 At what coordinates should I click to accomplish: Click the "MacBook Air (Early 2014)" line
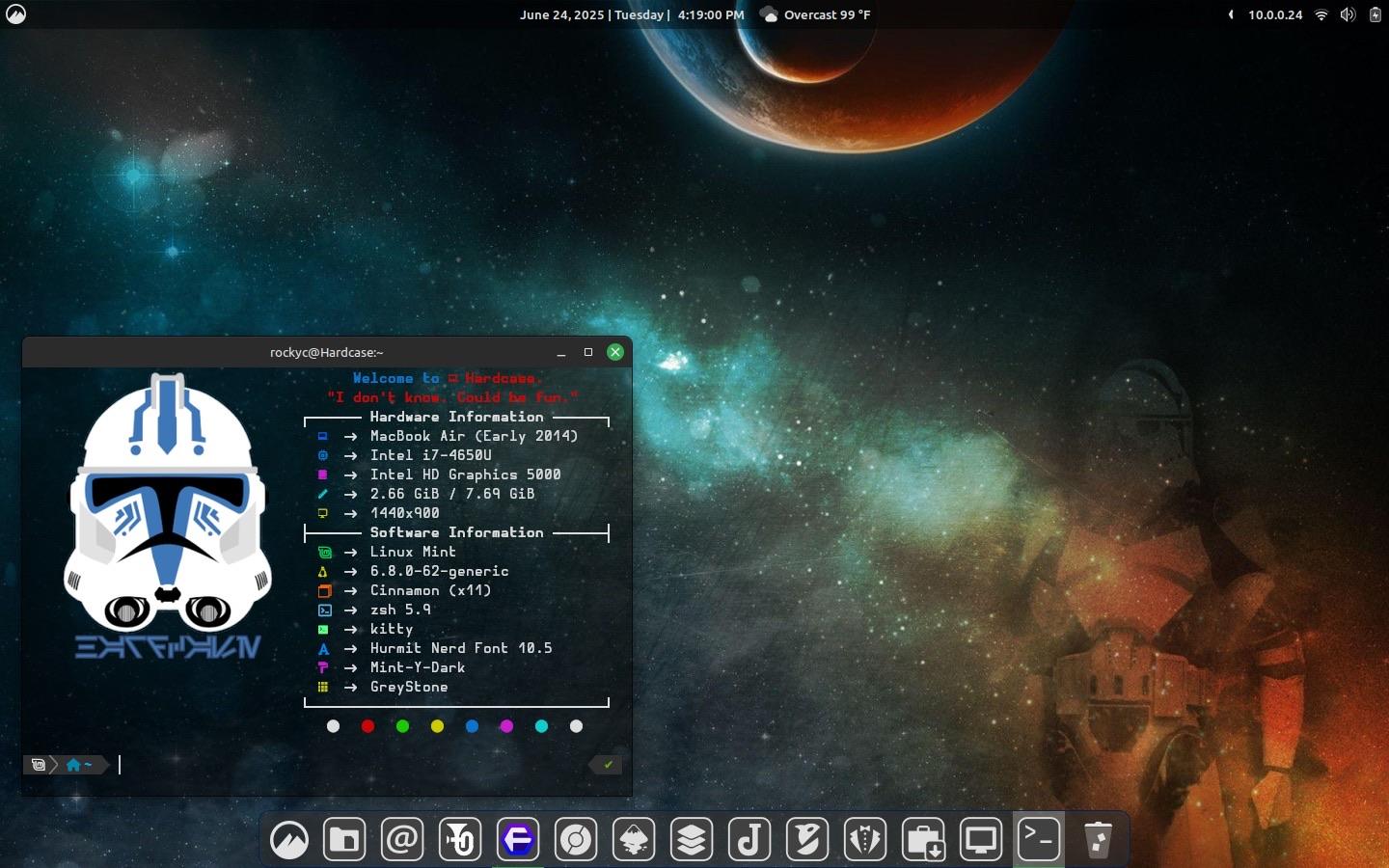pos(474,436)
